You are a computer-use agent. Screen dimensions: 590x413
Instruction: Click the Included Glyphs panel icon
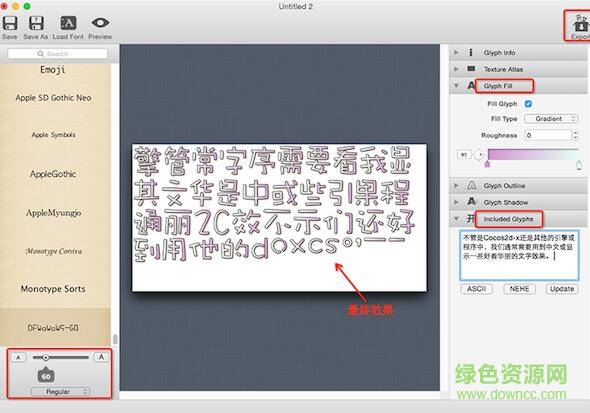click(471, 219)
